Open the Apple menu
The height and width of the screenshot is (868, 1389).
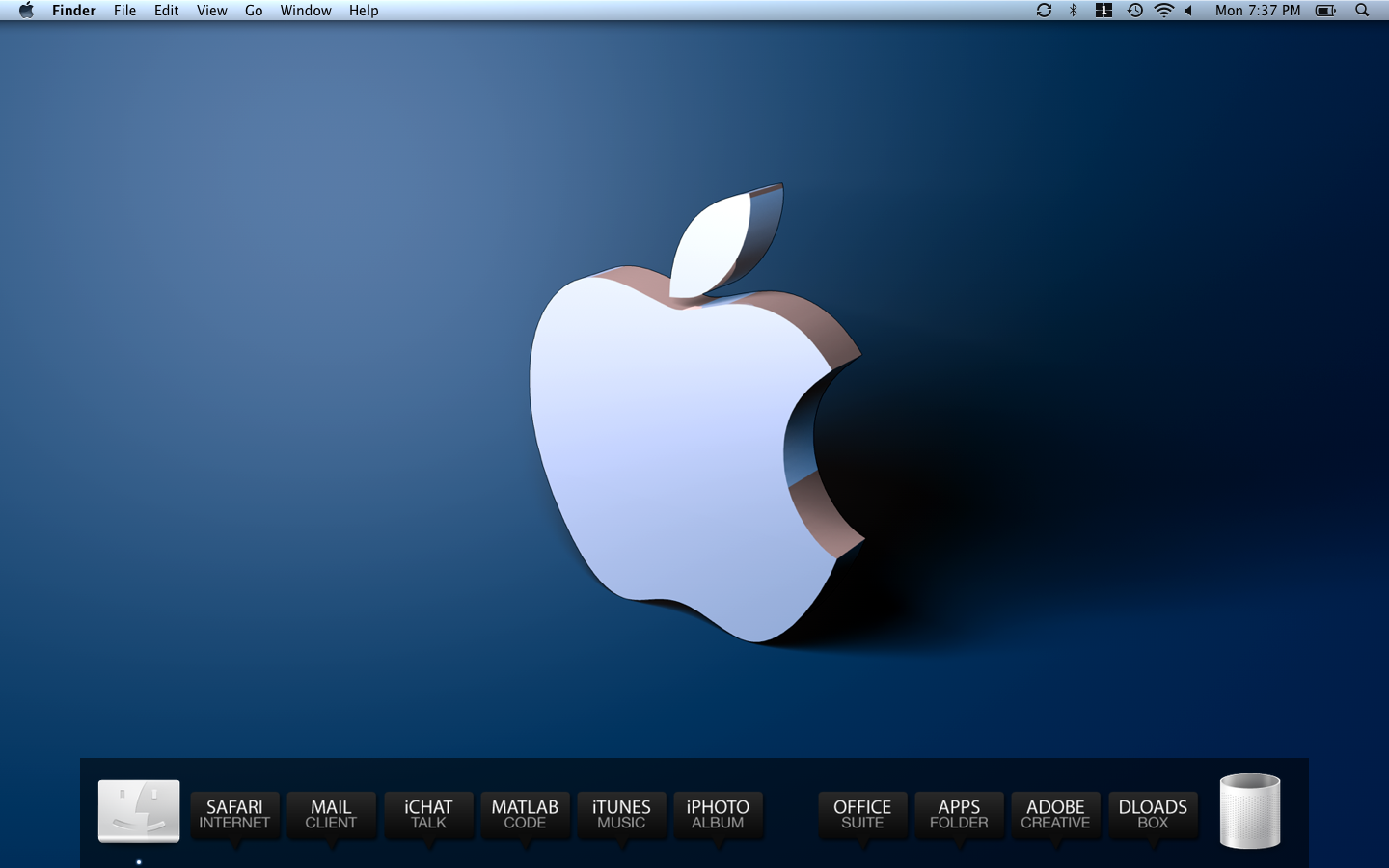point(26,11)
